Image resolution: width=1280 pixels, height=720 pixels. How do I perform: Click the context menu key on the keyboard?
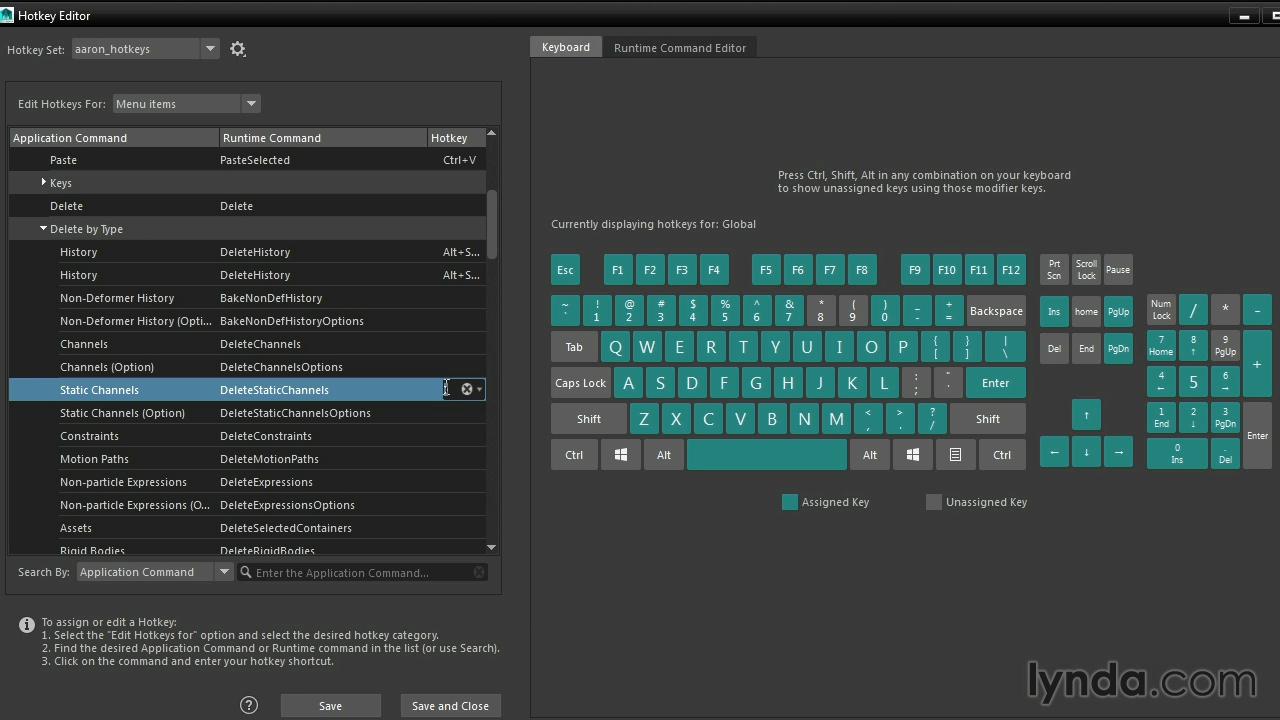click(x=955, y=455)
